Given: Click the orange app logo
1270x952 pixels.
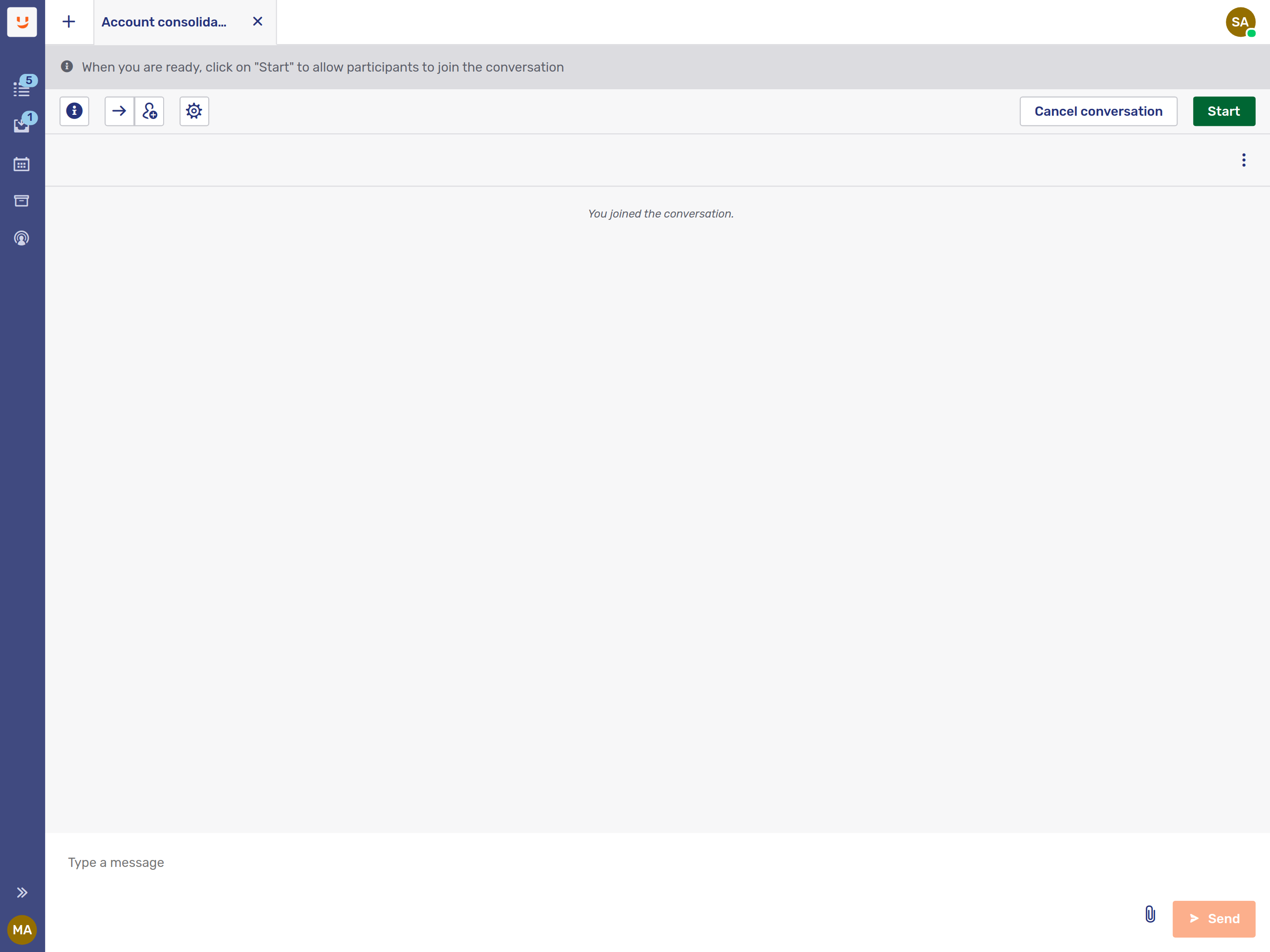Looking at the screenshot, I should click(22, 22).
